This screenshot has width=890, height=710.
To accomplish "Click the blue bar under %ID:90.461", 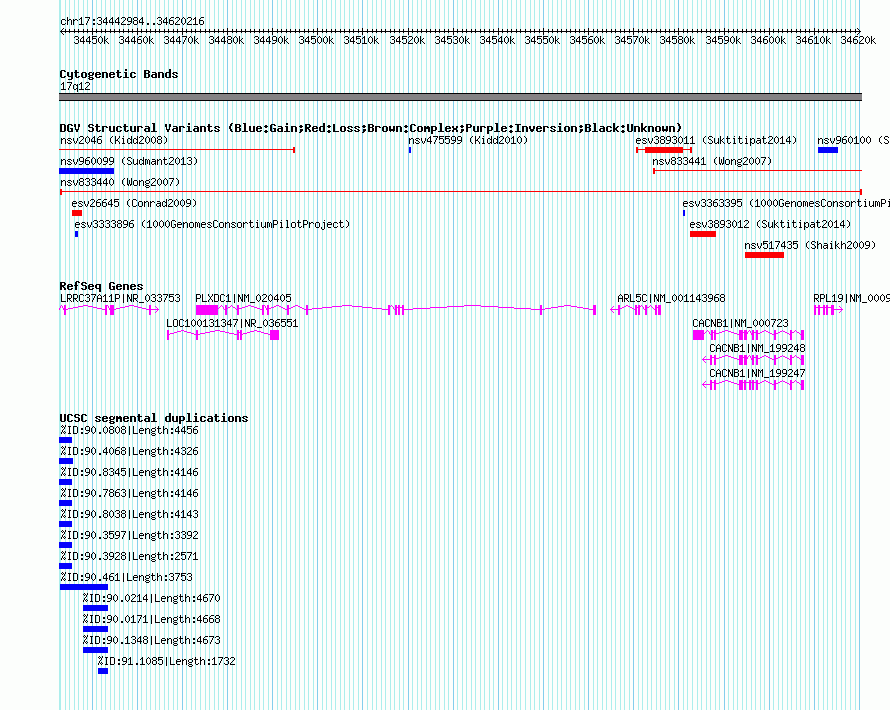I will pos(84,587).
